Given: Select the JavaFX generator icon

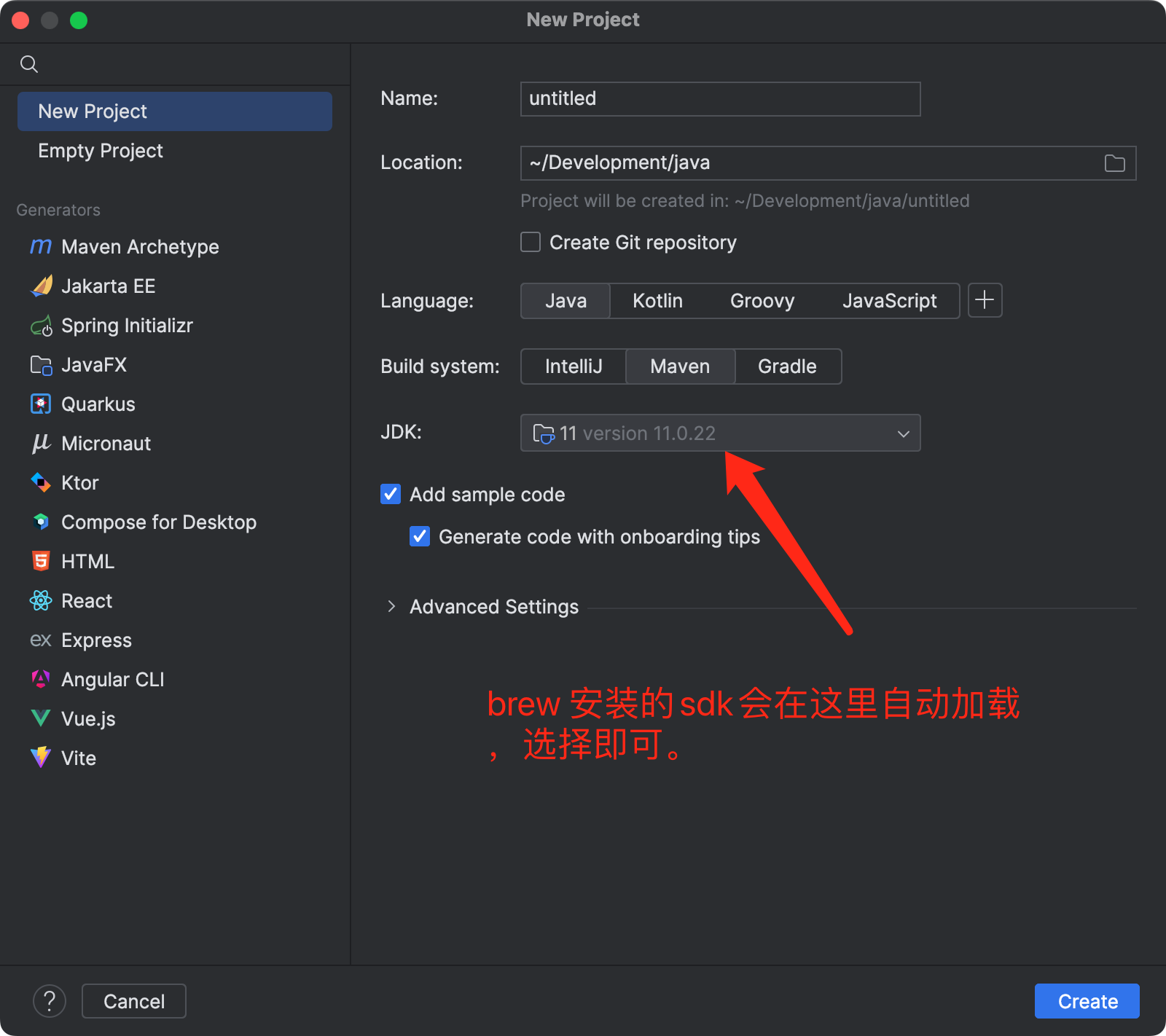Looking at the screenshot, I should click(x=41, y=365).
